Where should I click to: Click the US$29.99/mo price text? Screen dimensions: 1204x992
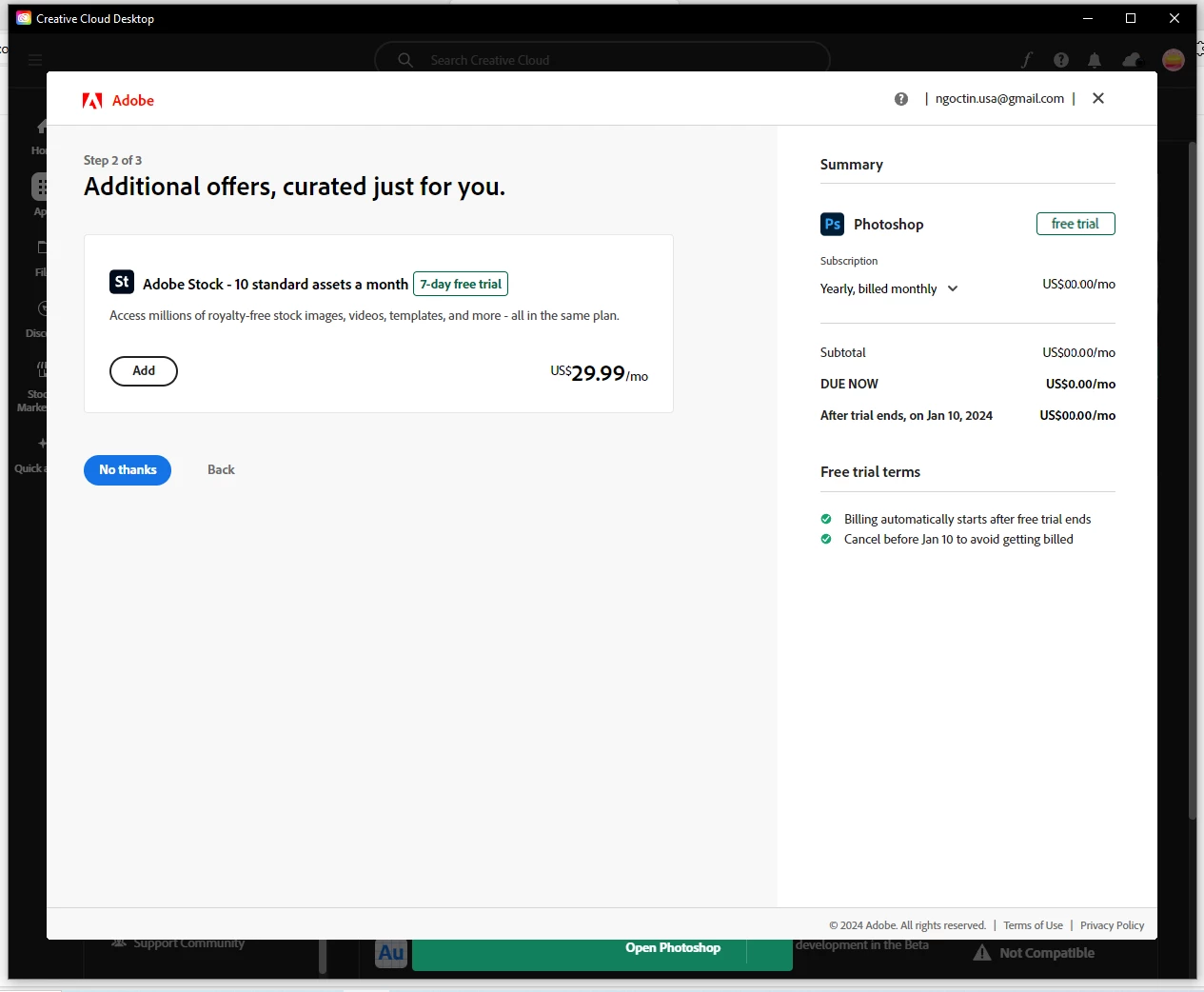click(599, 373)
